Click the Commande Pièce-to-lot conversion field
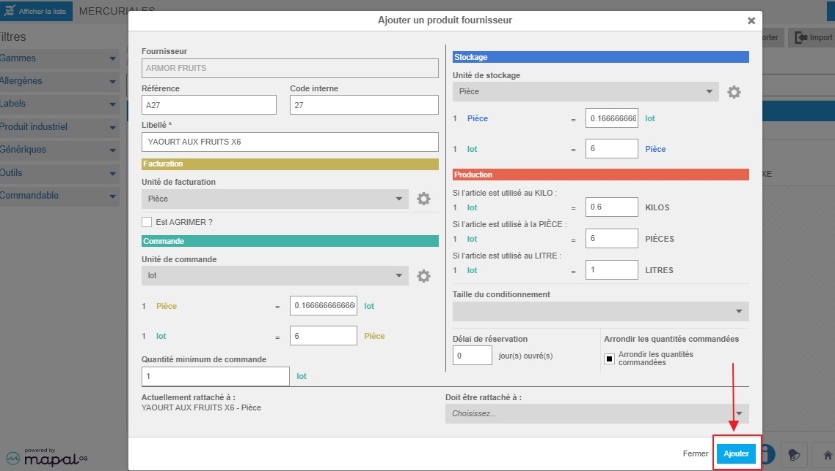835x471 pixels. coord(323,306)
